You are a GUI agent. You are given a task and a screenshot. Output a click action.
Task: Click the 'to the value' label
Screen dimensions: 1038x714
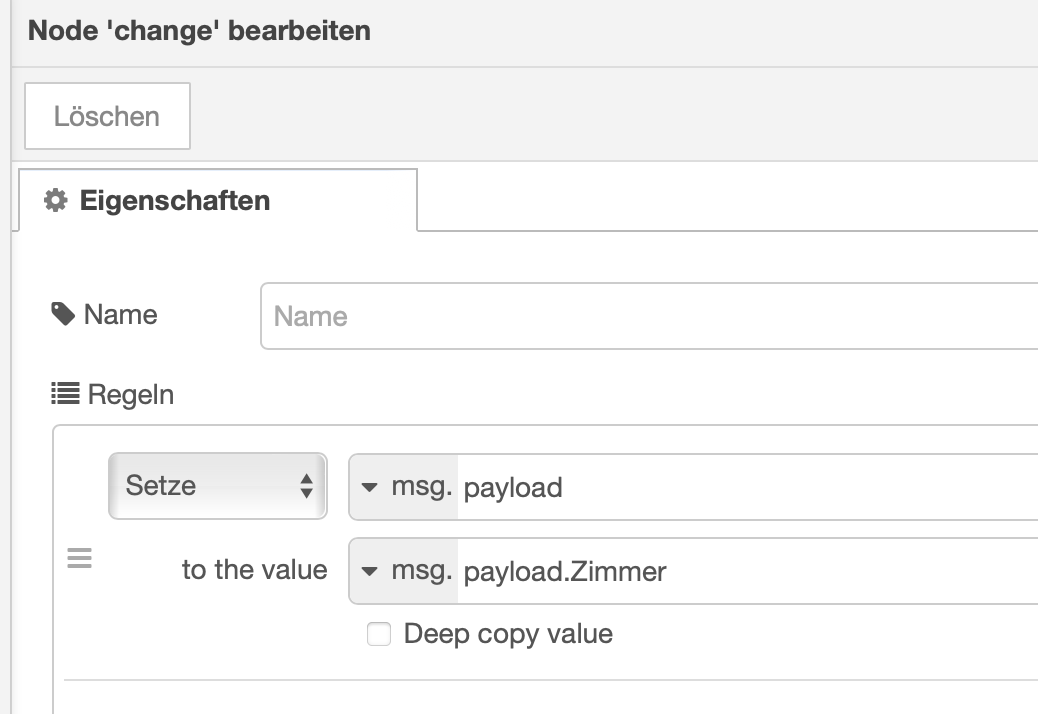pos(254,570)
